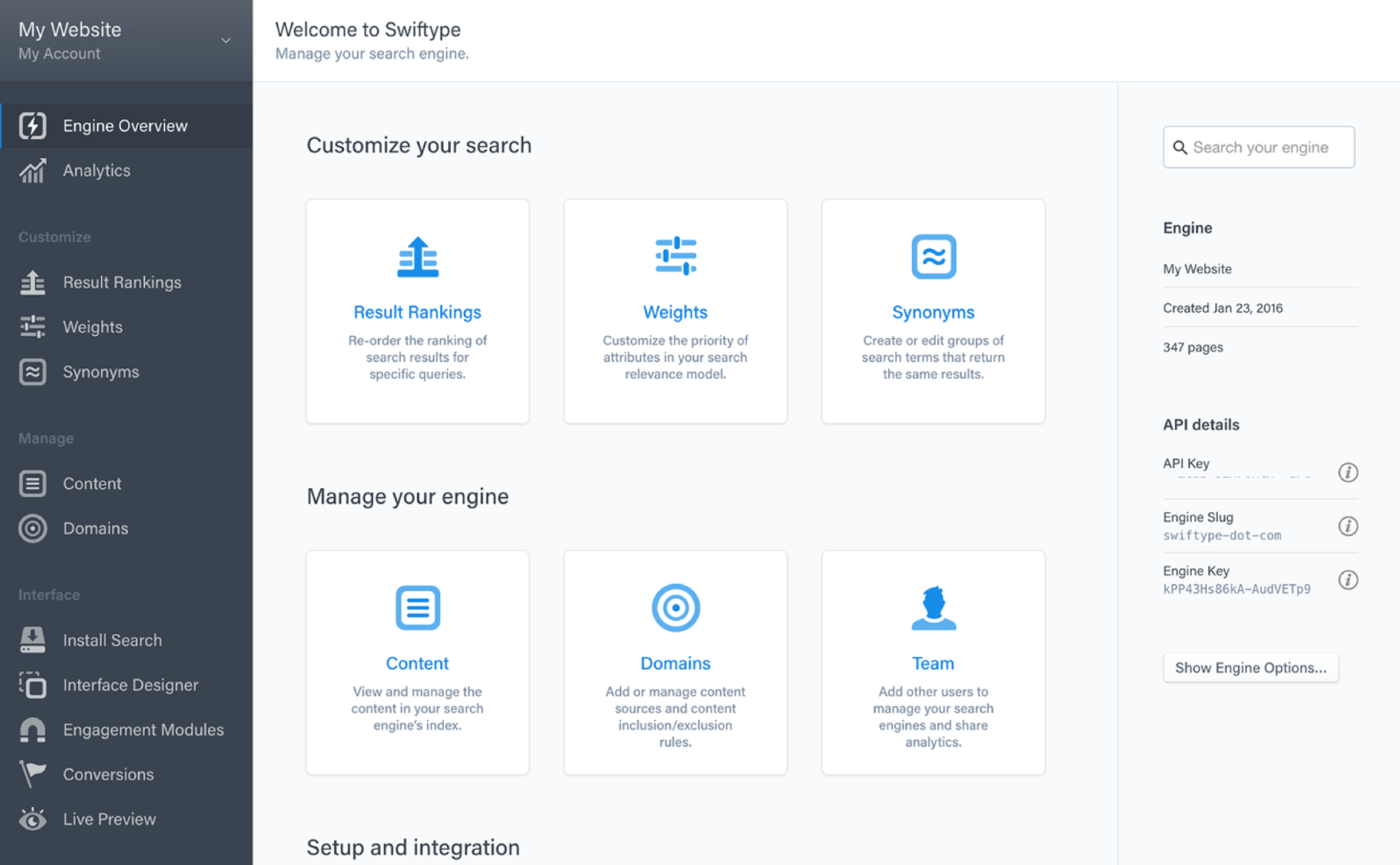Click the Engine Slug info icon
The width and height of the screenshot is (1400, 865).
click(x=1347, y=526)
